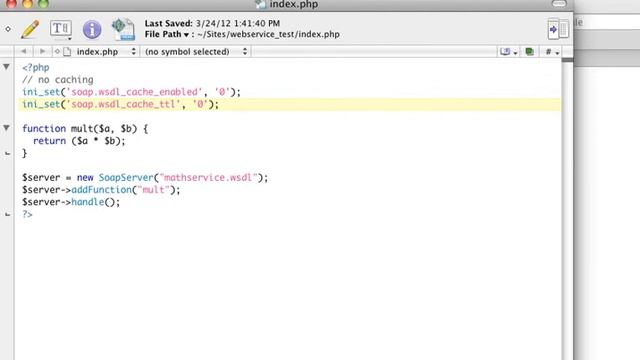Click the highlighted 'soap.wsdl_cache_ttl' string
The width and height of the screenshot is (640, 360).
pos(124,104)
